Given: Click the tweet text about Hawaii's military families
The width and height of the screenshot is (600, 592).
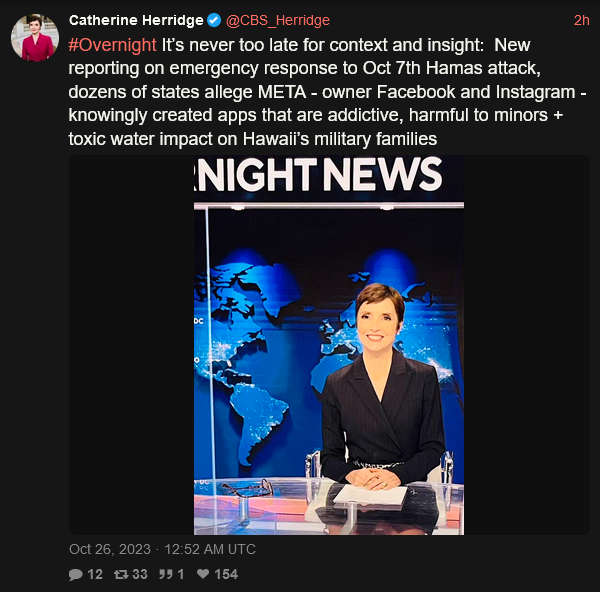Looking at the screenshot, I should click(253, 139).
